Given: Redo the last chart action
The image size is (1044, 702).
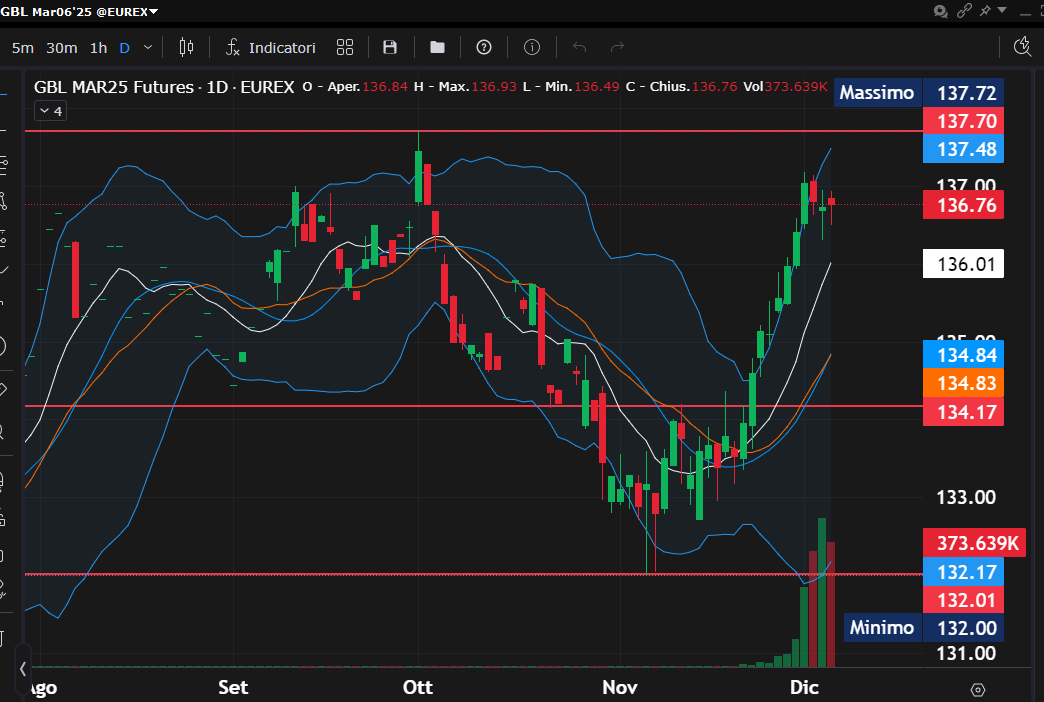Looking at the screenshot, I should tap(617, 47).
